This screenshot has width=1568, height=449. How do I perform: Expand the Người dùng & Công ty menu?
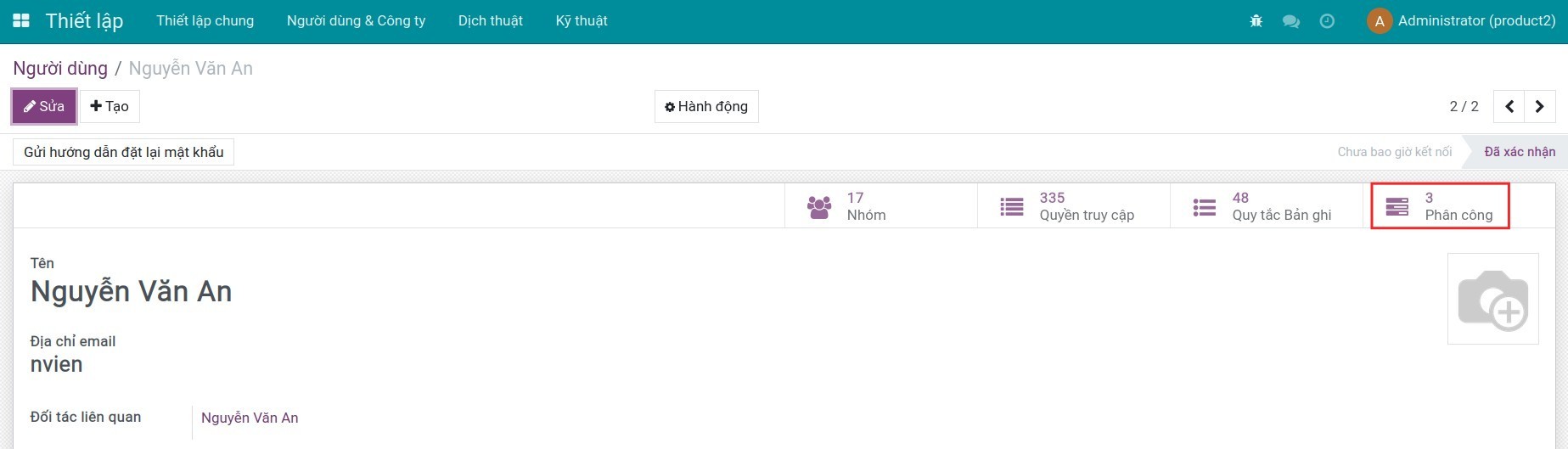click(x=356, y=21)
